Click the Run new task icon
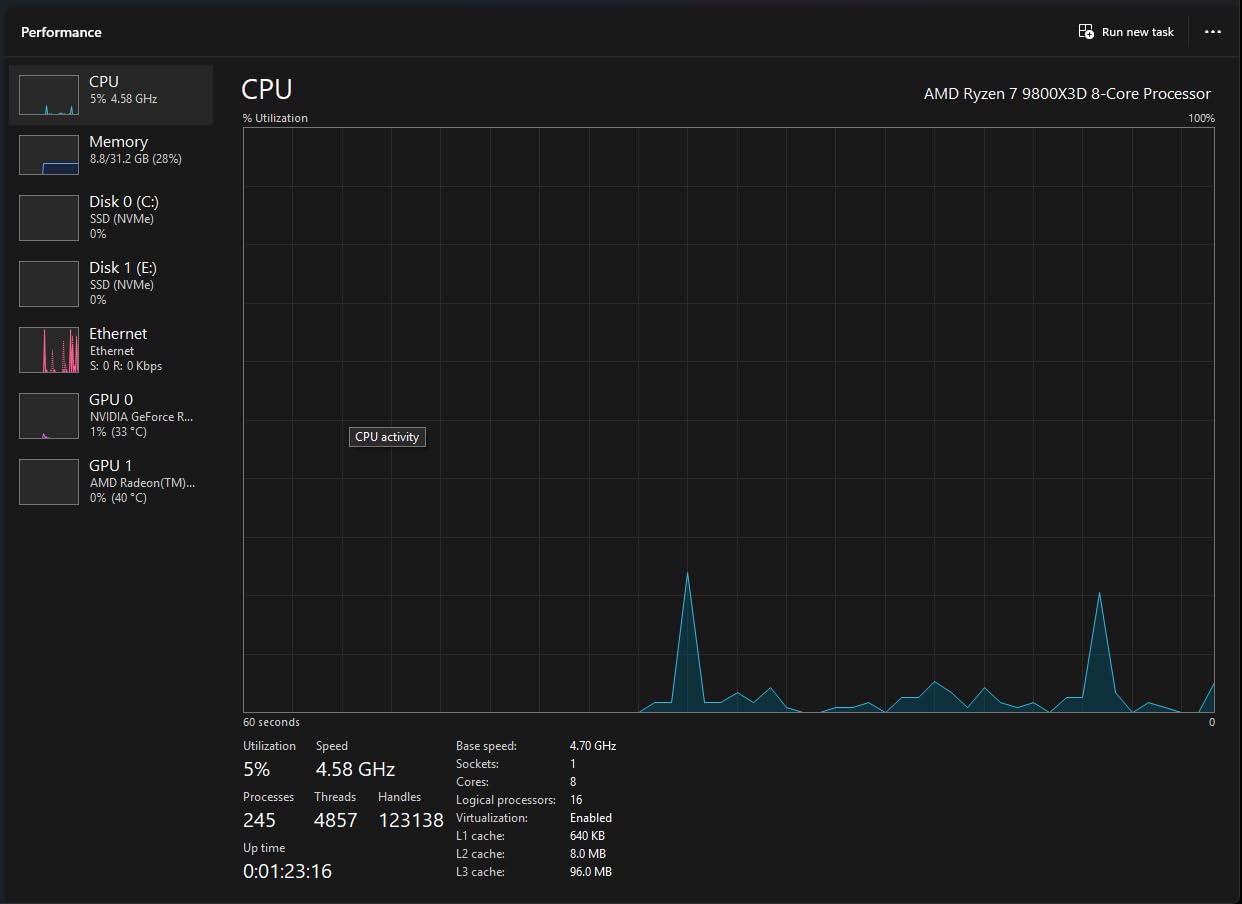Image resolution: width=1242 pixels, height=904 pixels. click(x=1086, y=32)
